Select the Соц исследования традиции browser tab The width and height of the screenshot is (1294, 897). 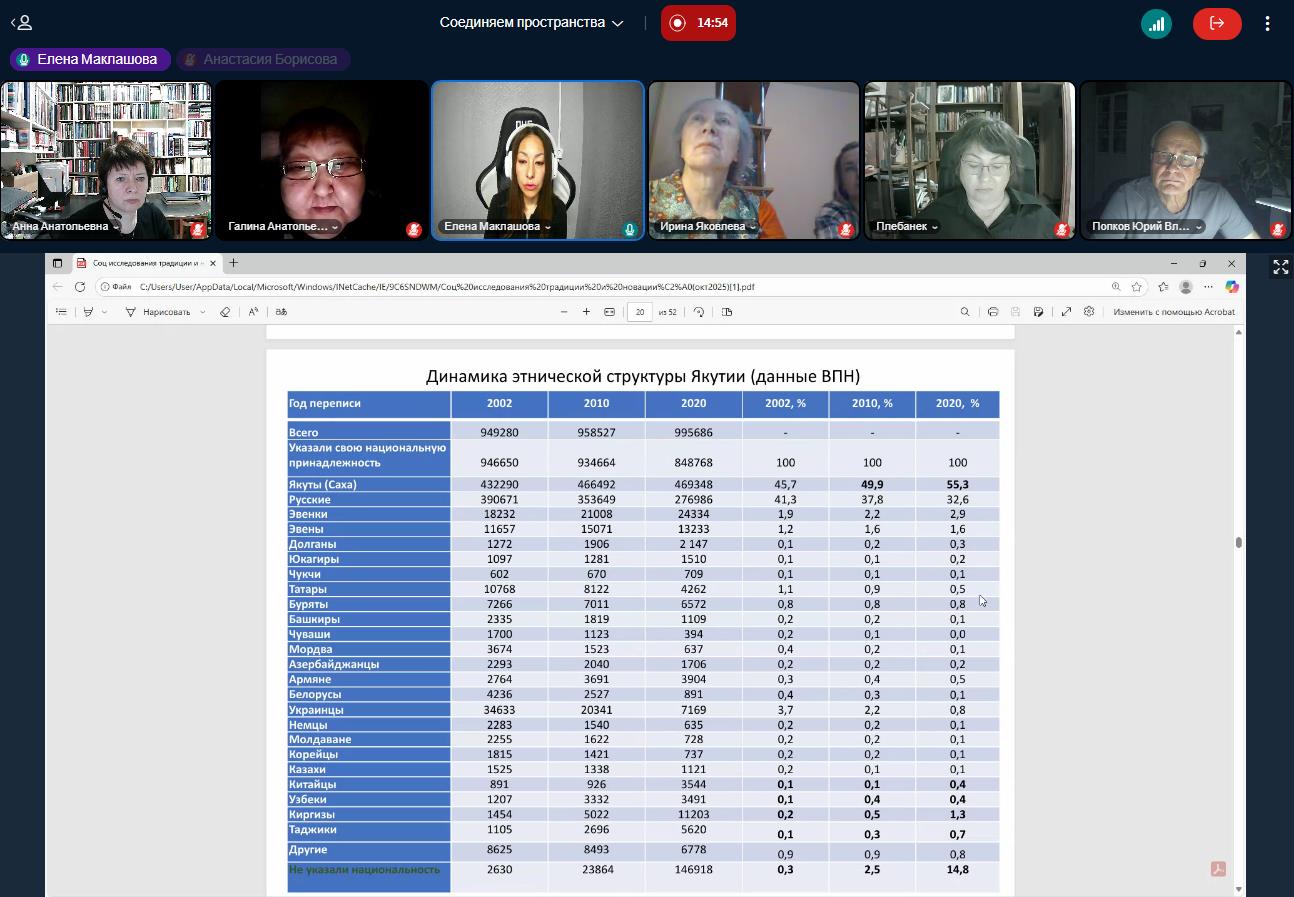tap(147, 263)
